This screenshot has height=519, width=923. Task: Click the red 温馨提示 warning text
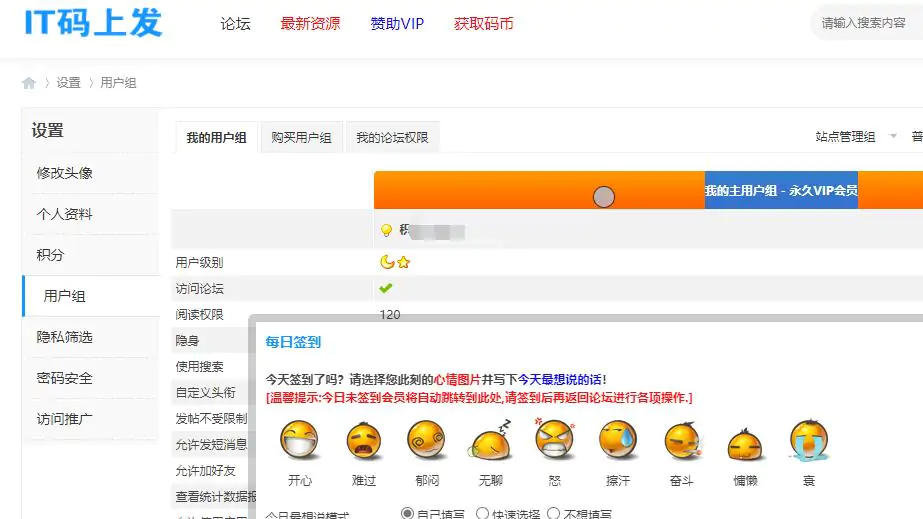point(479,398)
